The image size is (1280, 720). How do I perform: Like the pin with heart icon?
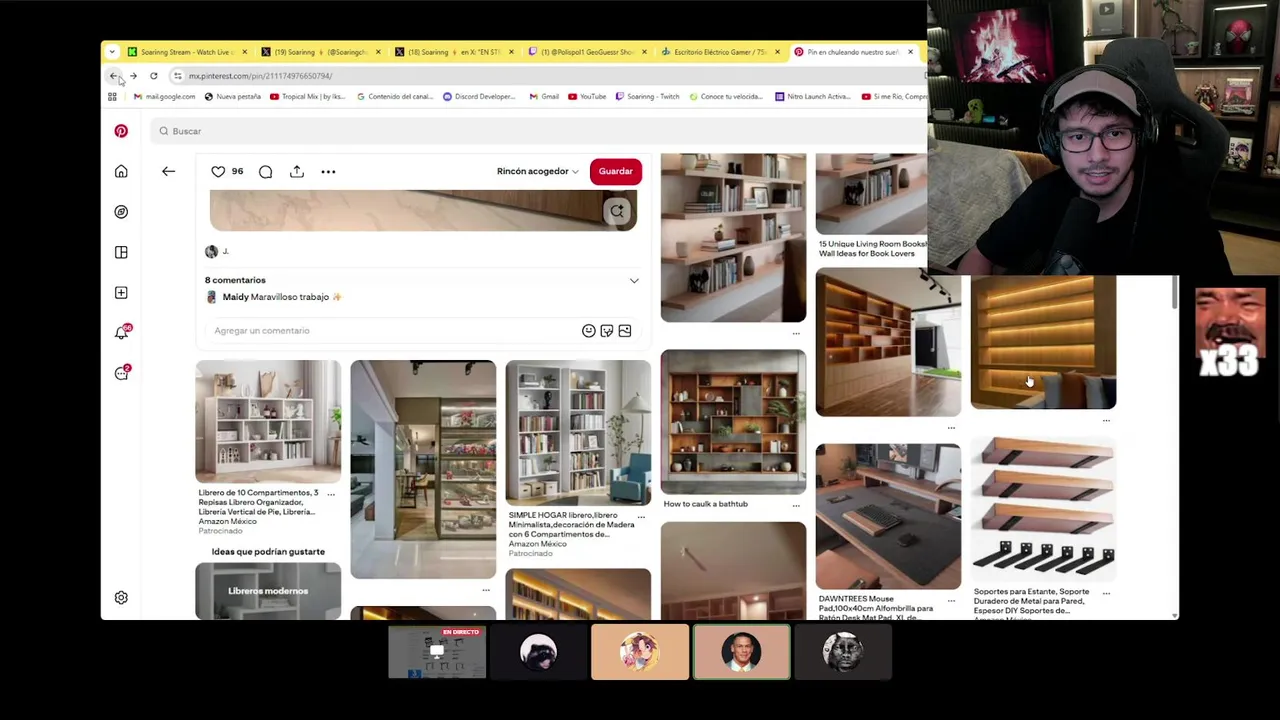(218, 171)
